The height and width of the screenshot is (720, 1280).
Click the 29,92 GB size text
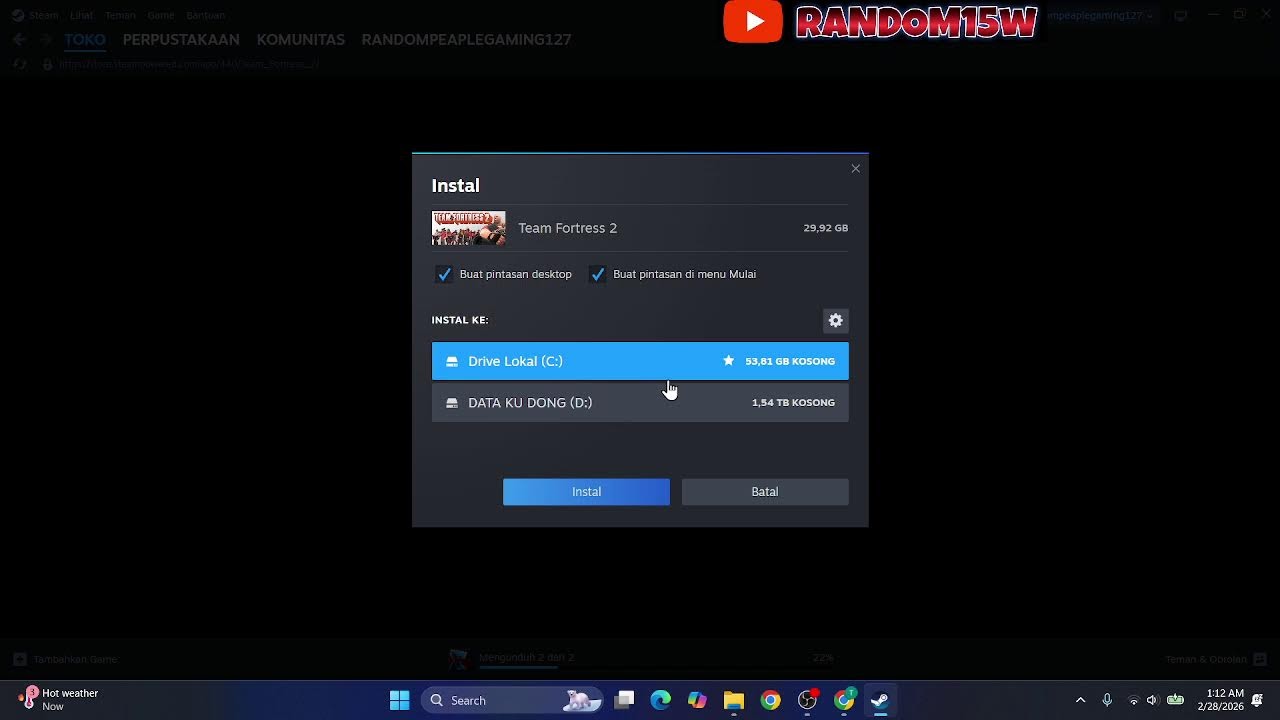tap(825, 228)
